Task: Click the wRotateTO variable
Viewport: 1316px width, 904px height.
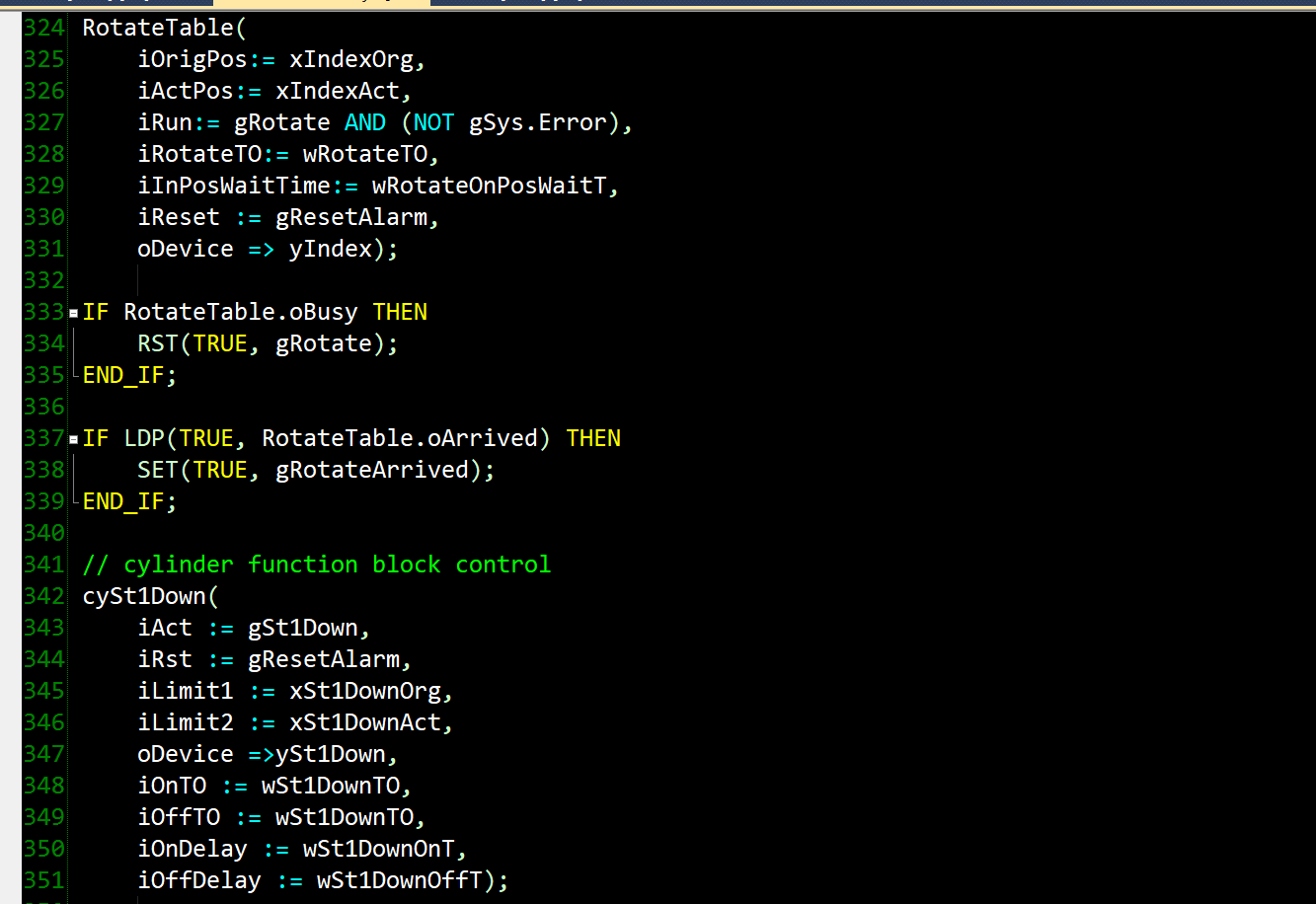Action: pos(364,154)
